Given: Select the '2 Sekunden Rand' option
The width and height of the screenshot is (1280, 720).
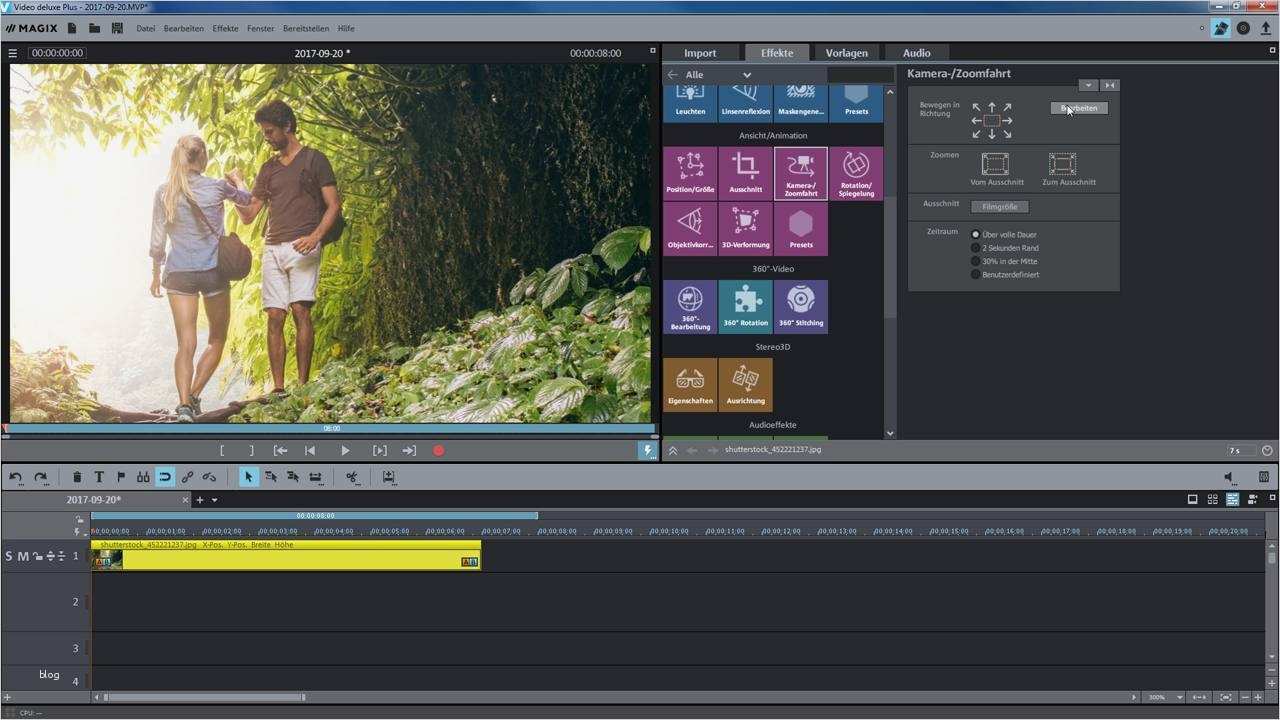Looking at the screenshot, I should (976, 248).
